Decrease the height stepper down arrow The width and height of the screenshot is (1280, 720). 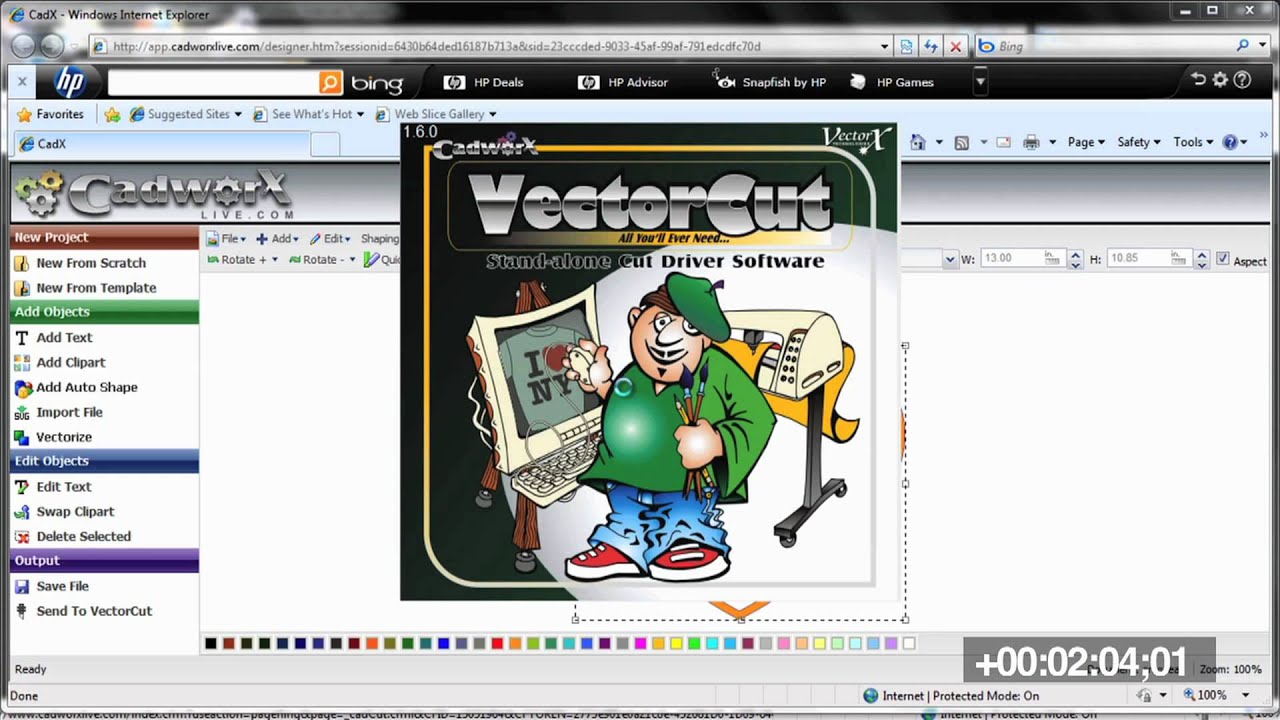[1203, 264]
